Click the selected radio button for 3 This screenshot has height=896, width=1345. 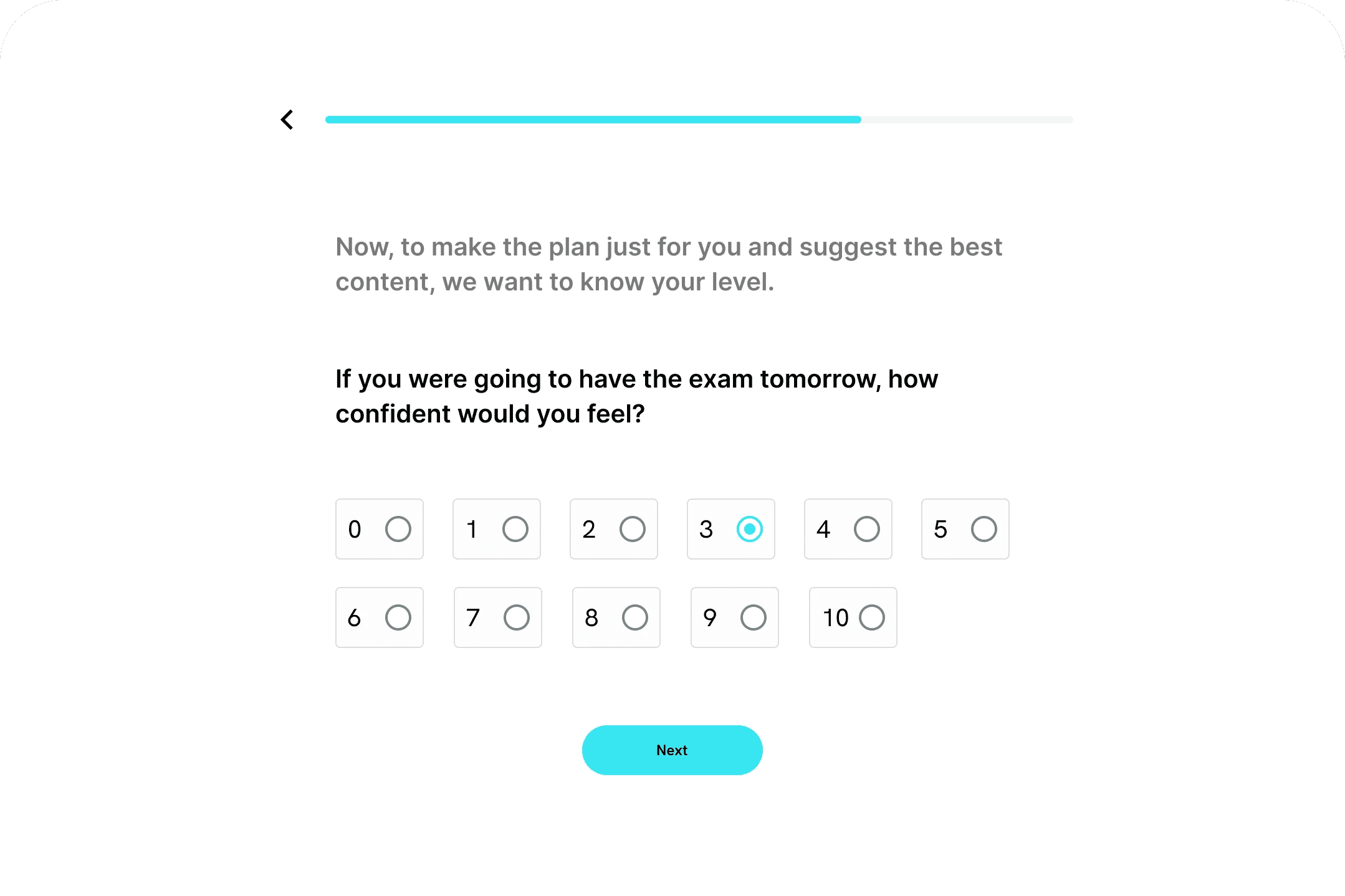(x=749, y=529)
